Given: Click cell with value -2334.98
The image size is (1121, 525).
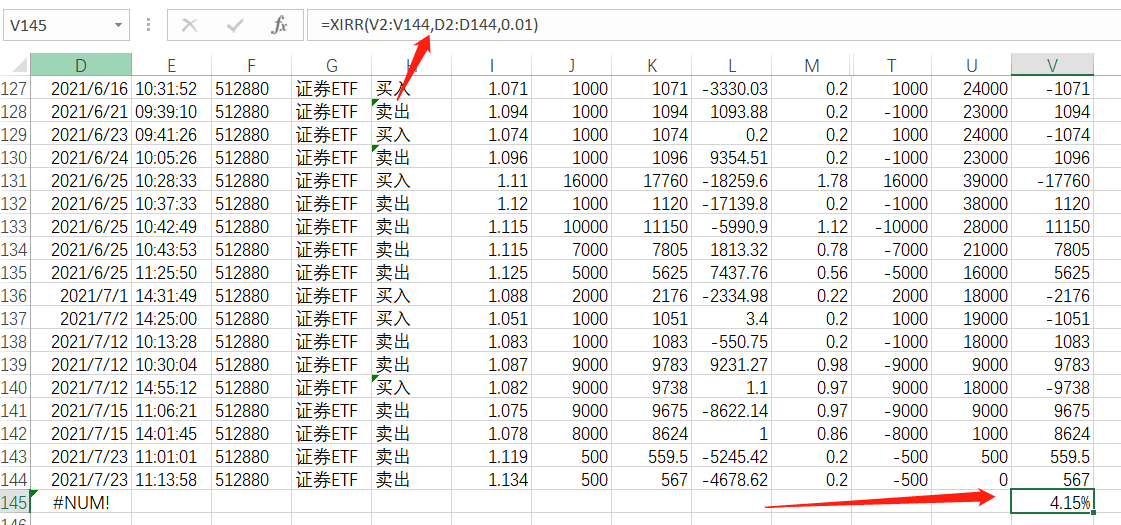Looking at the screenshot, I should click(732, 295).
